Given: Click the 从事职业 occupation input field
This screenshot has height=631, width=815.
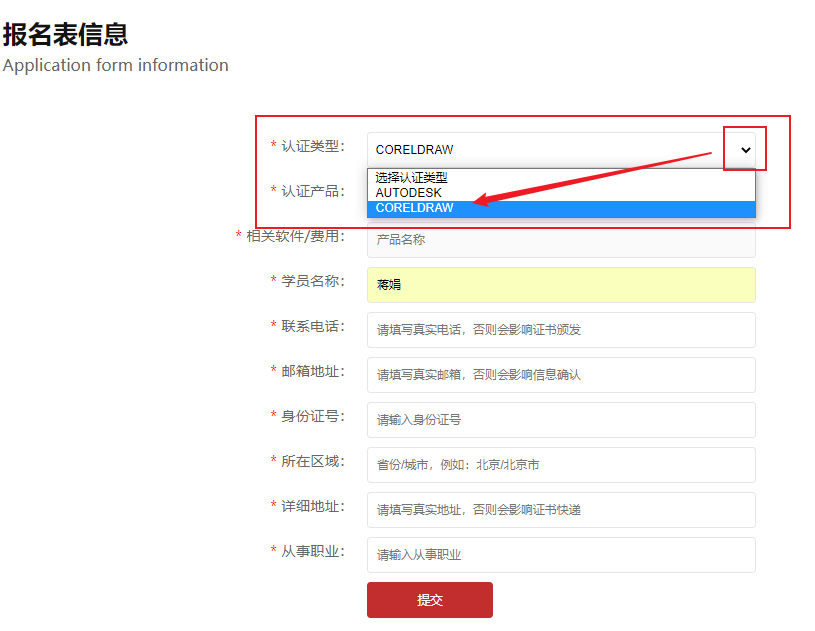Looking at the screenshot, I should (x=561, y=555).
